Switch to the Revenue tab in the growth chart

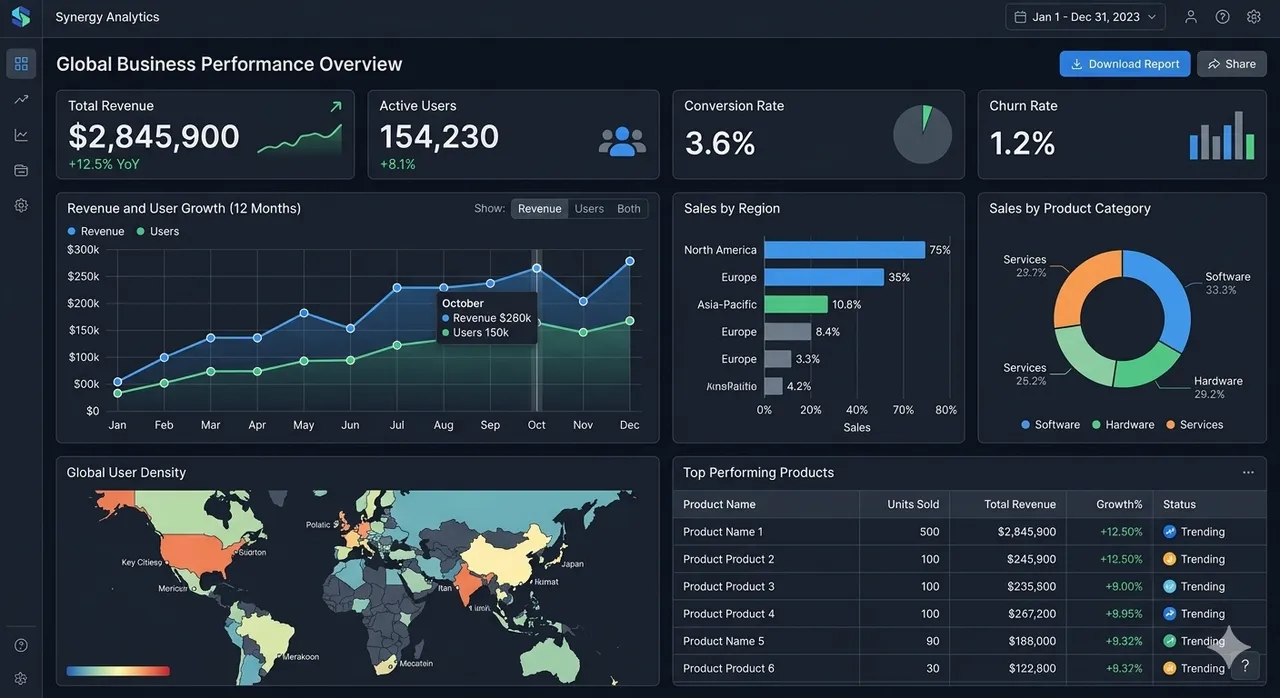[539, 208]
